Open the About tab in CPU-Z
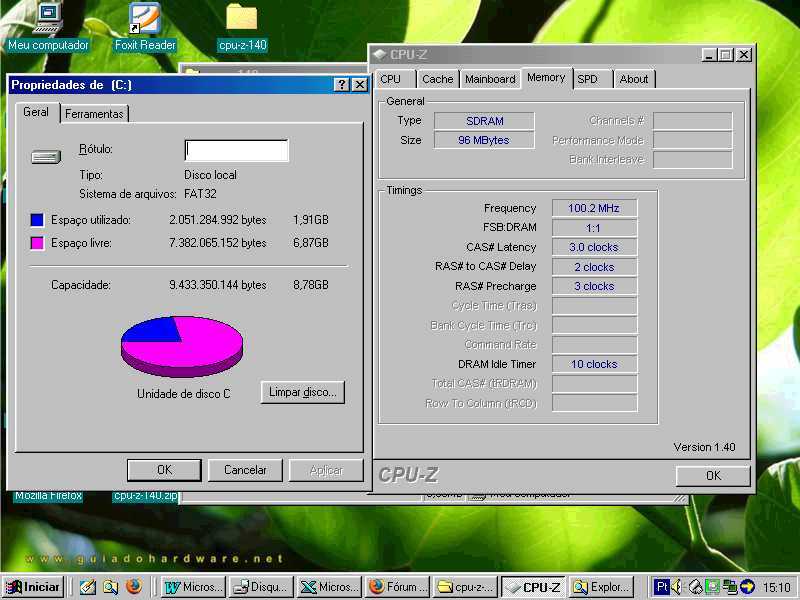The height and width of the screenshot is (600, 800). 634,79
